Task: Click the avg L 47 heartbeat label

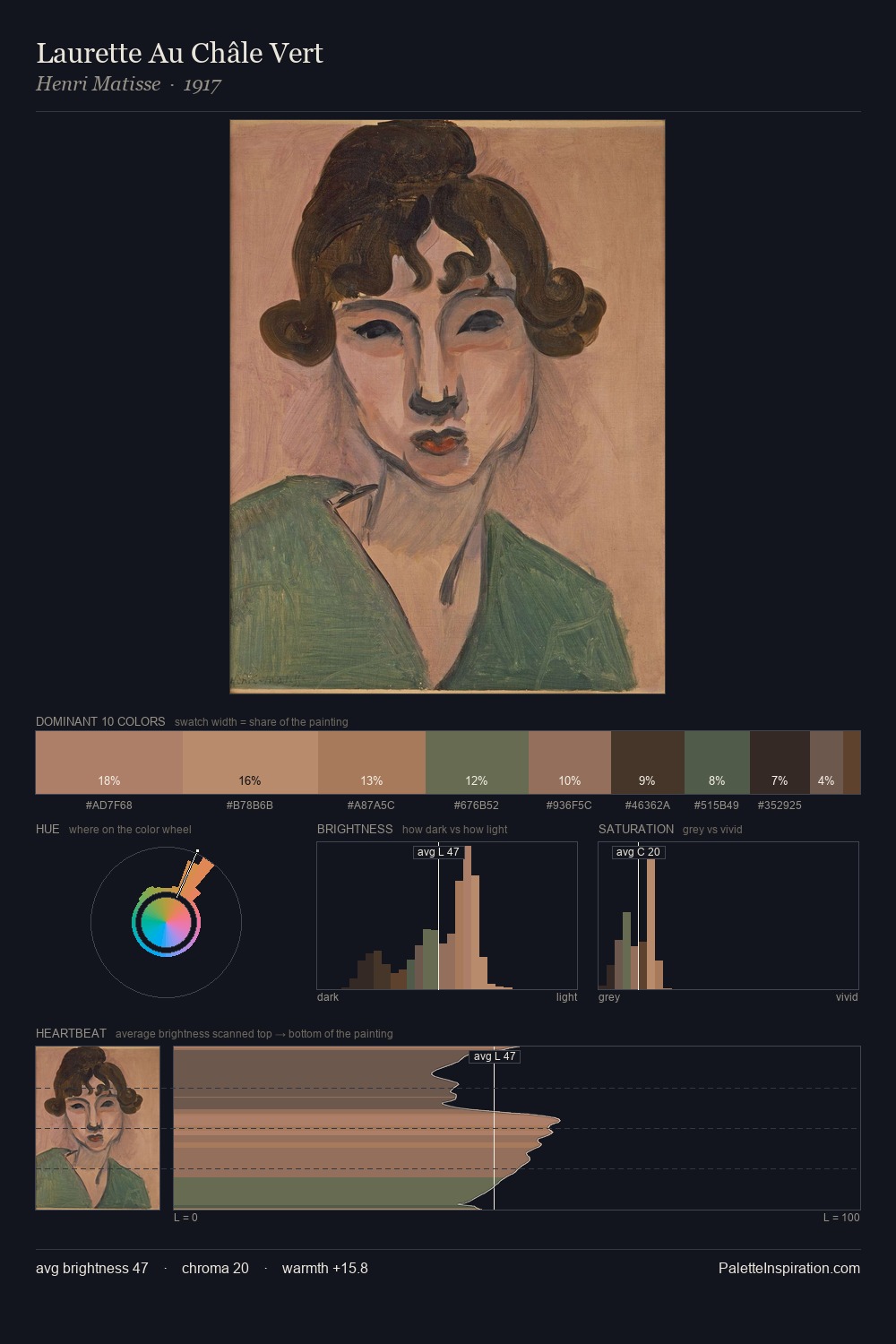Action: click(495, 1056)
